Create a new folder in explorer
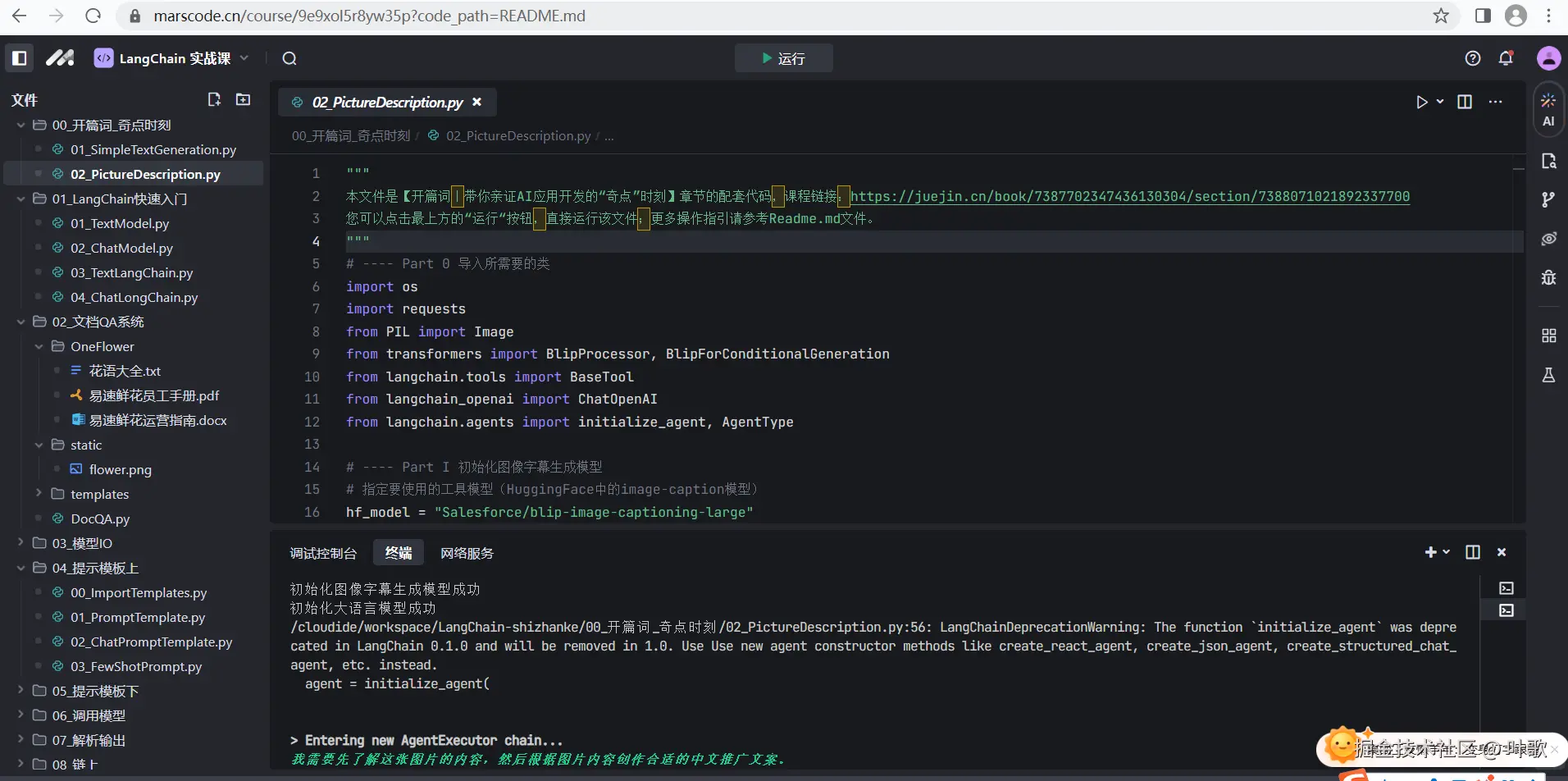The image size is (1568, 781). point(244,99)
